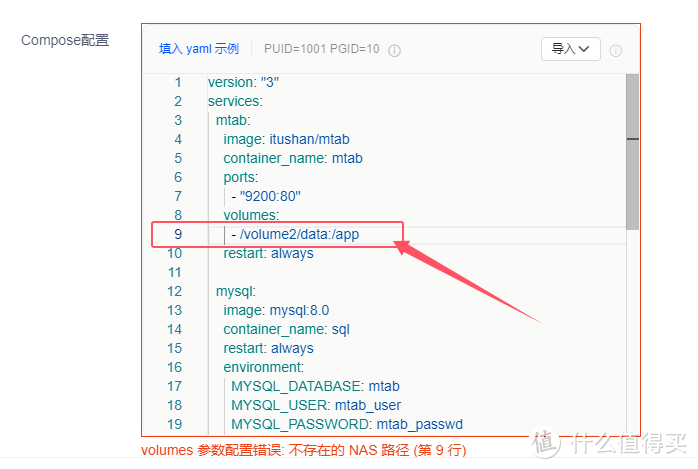Click the restart: always line 10

point(268,254)
